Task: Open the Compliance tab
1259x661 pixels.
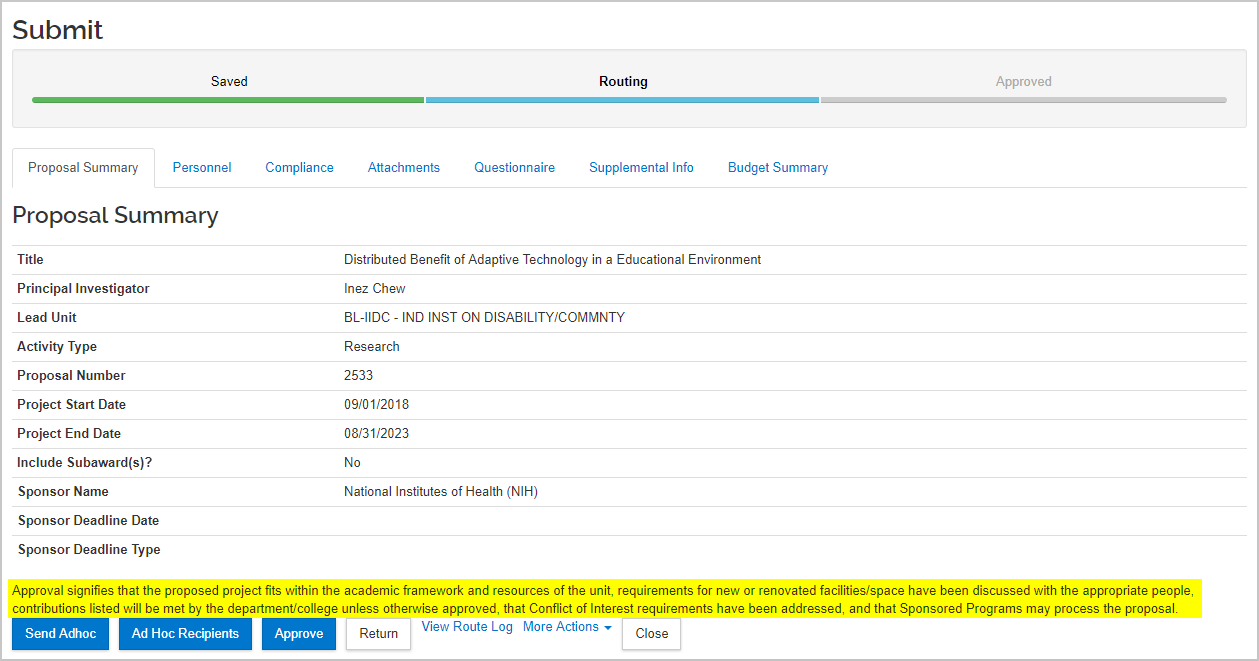Action: coord(299,167)
